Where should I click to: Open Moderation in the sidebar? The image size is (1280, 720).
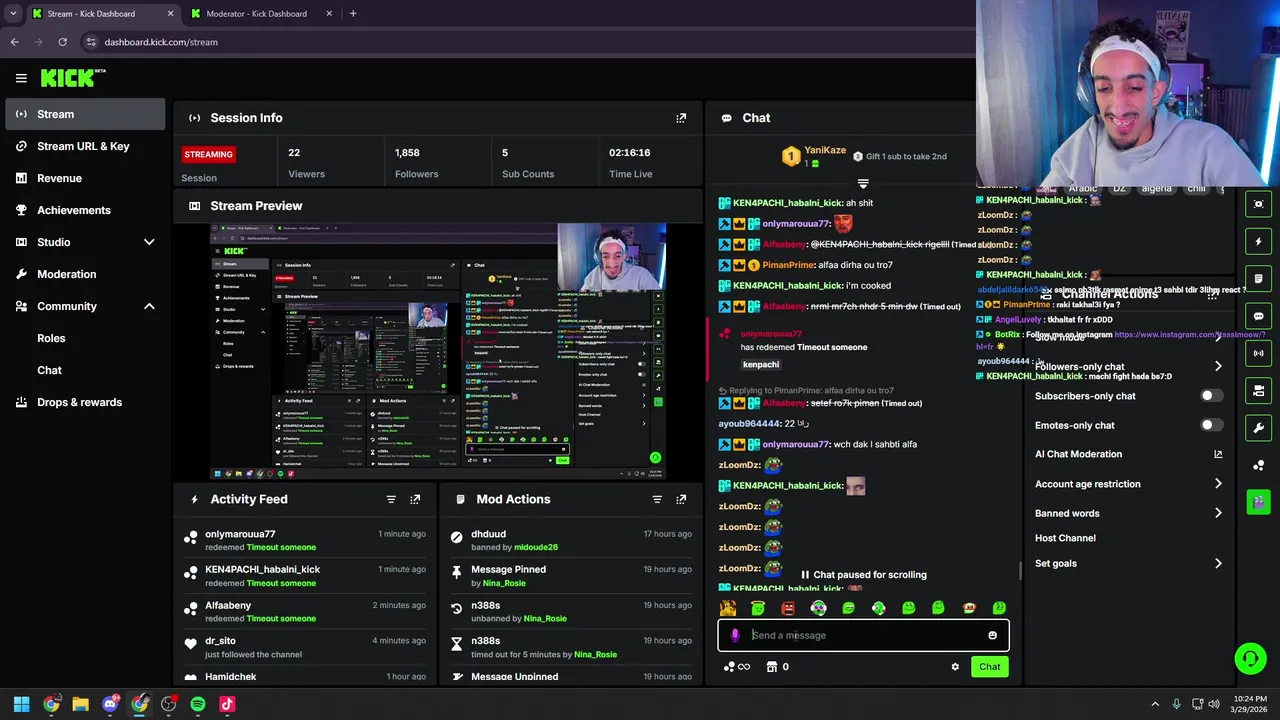tap(85, 274)
